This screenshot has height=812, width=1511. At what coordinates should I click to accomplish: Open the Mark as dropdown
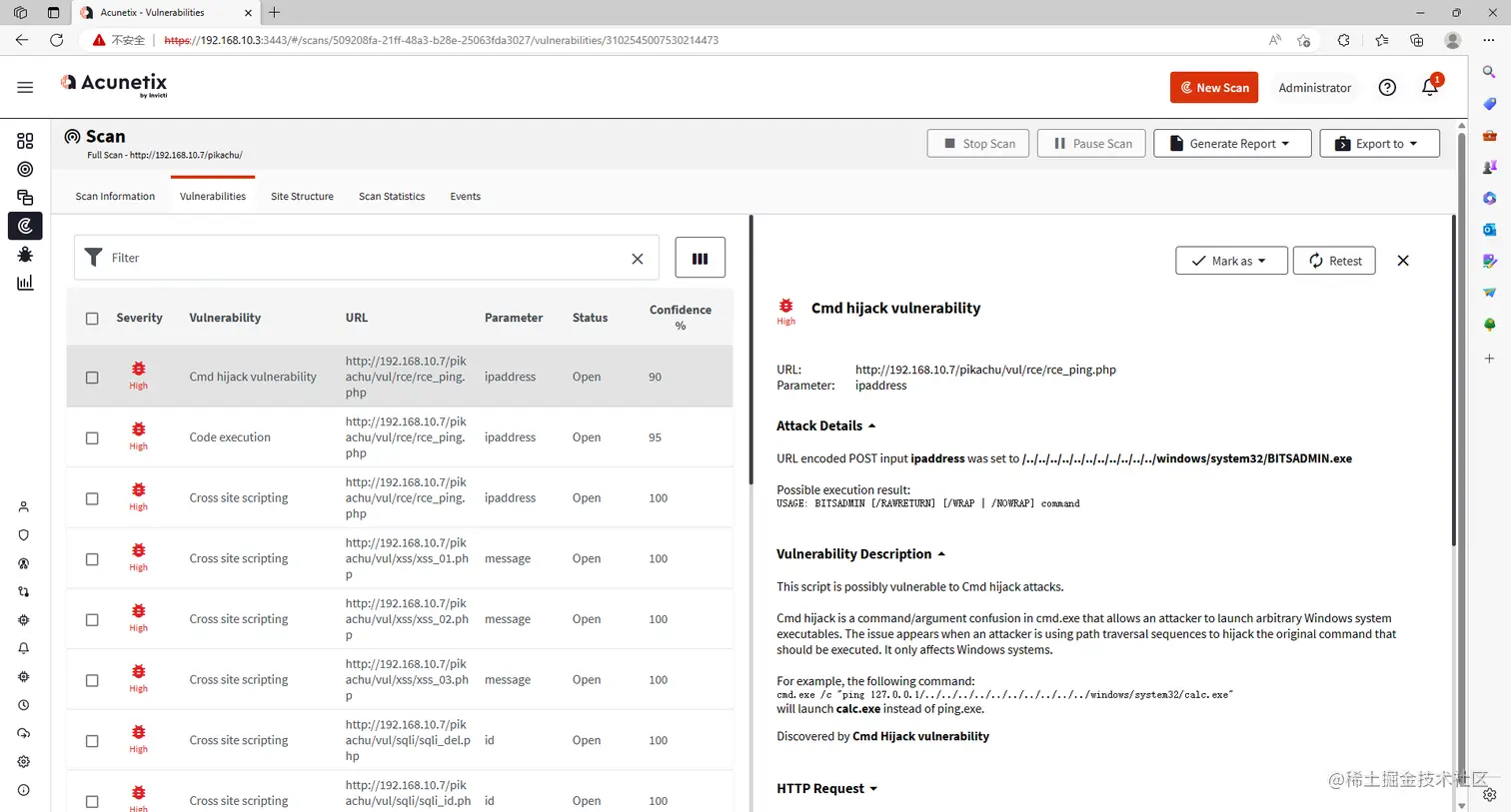[x=1231, y=261]
